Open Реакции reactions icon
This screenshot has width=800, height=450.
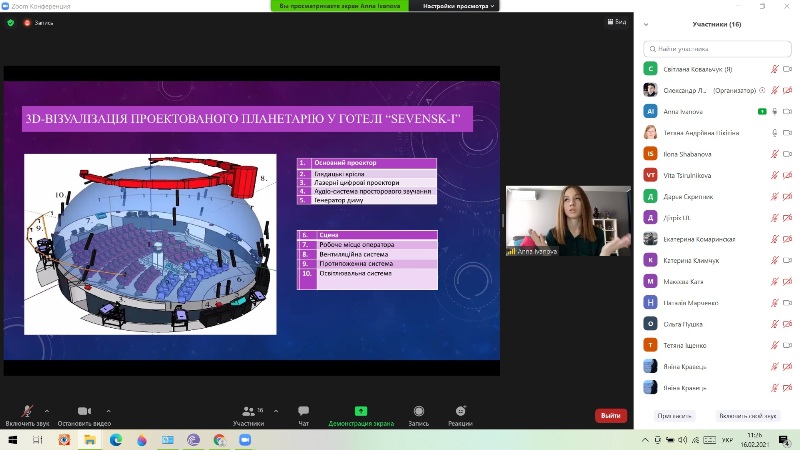tap(460, 411)
